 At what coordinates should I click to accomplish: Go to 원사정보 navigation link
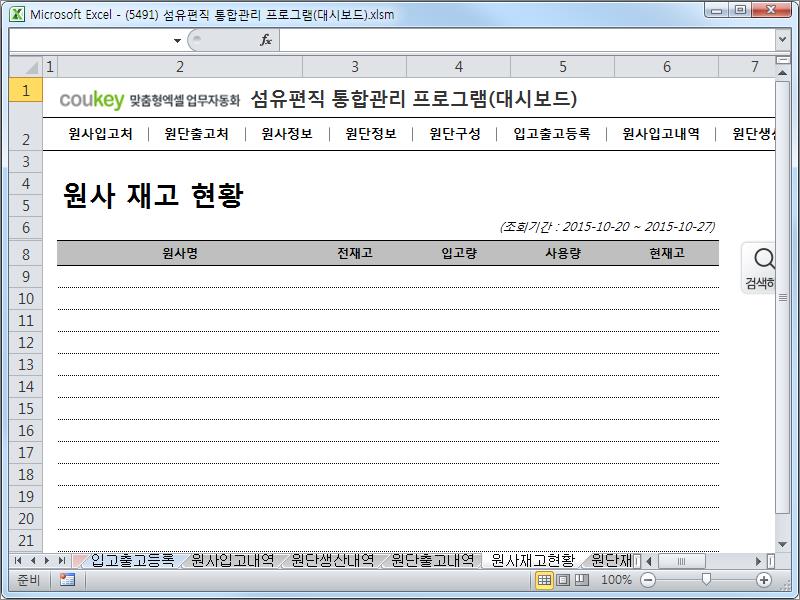[x=287, y=134]
